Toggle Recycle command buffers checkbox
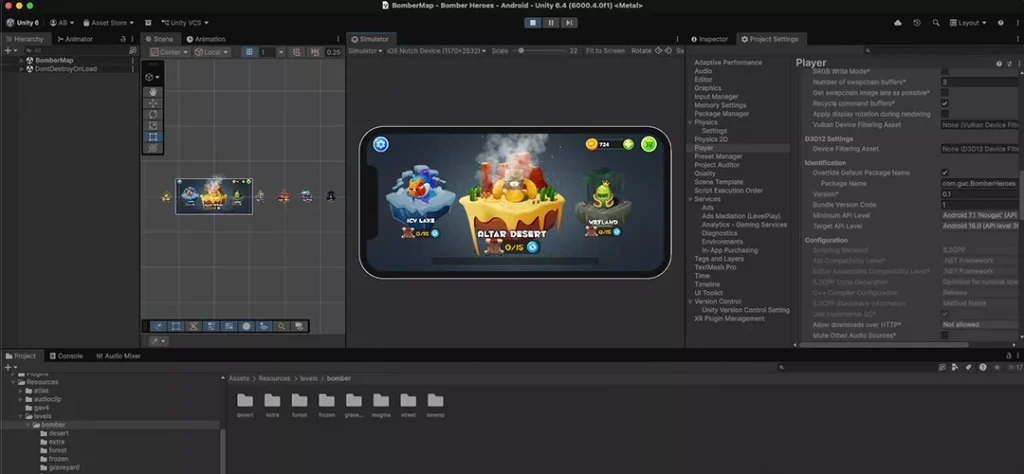 [944, 103]
